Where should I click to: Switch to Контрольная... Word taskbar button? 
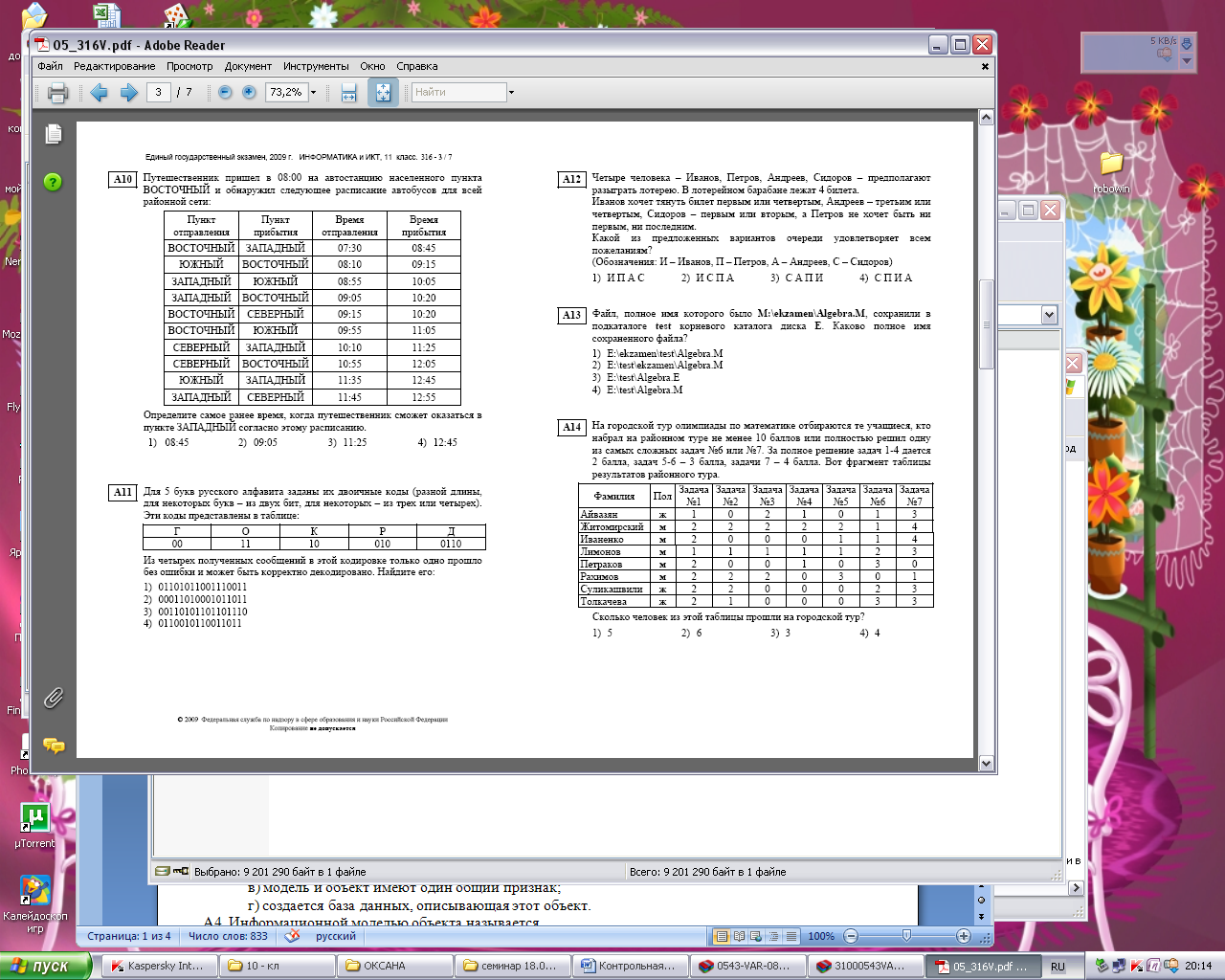pos(632,966)
